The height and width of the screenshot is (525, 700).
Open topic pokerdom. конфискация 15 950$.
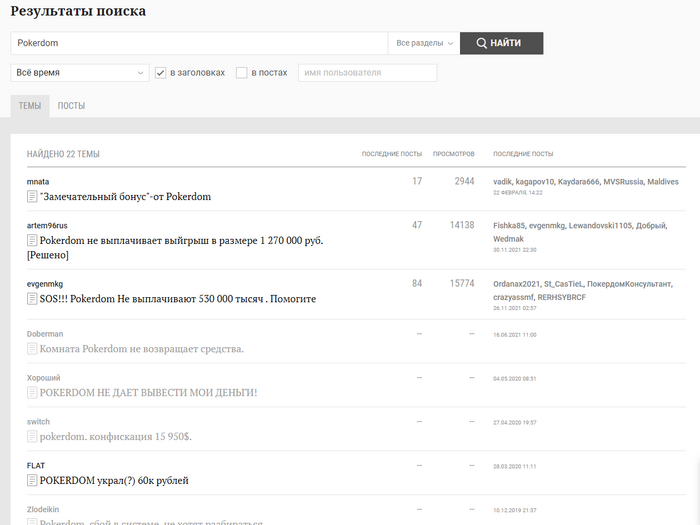pos(116,436)
